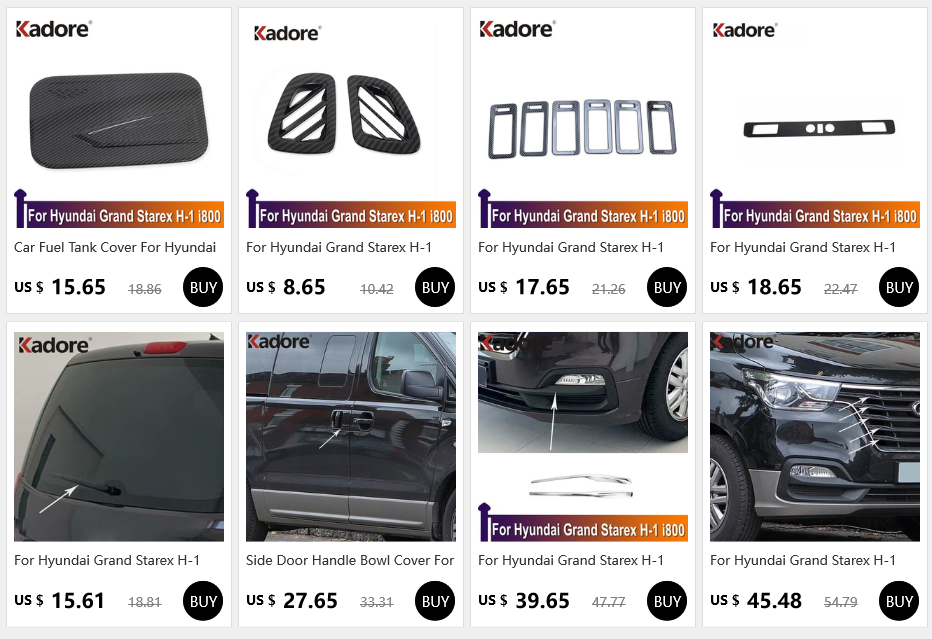Click BUY on the $15.61 rear wiper item
Viewport: 932px width, 639px height.
pos(203,601)
